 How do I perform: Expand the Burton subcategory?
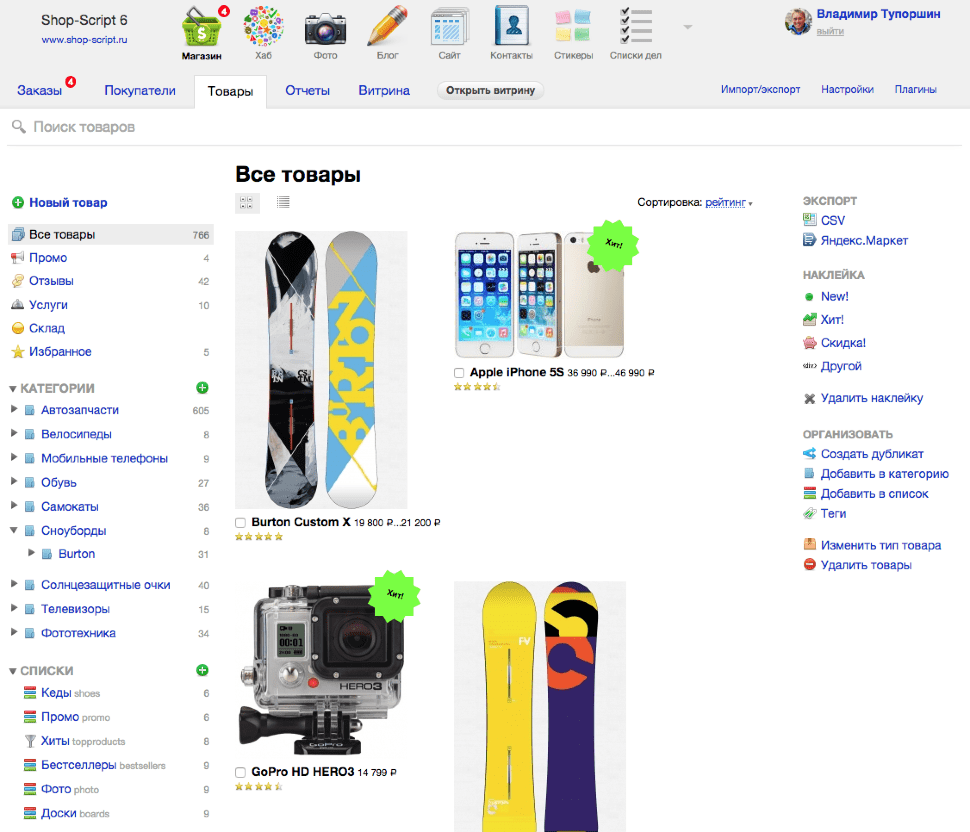pos(31,553)
